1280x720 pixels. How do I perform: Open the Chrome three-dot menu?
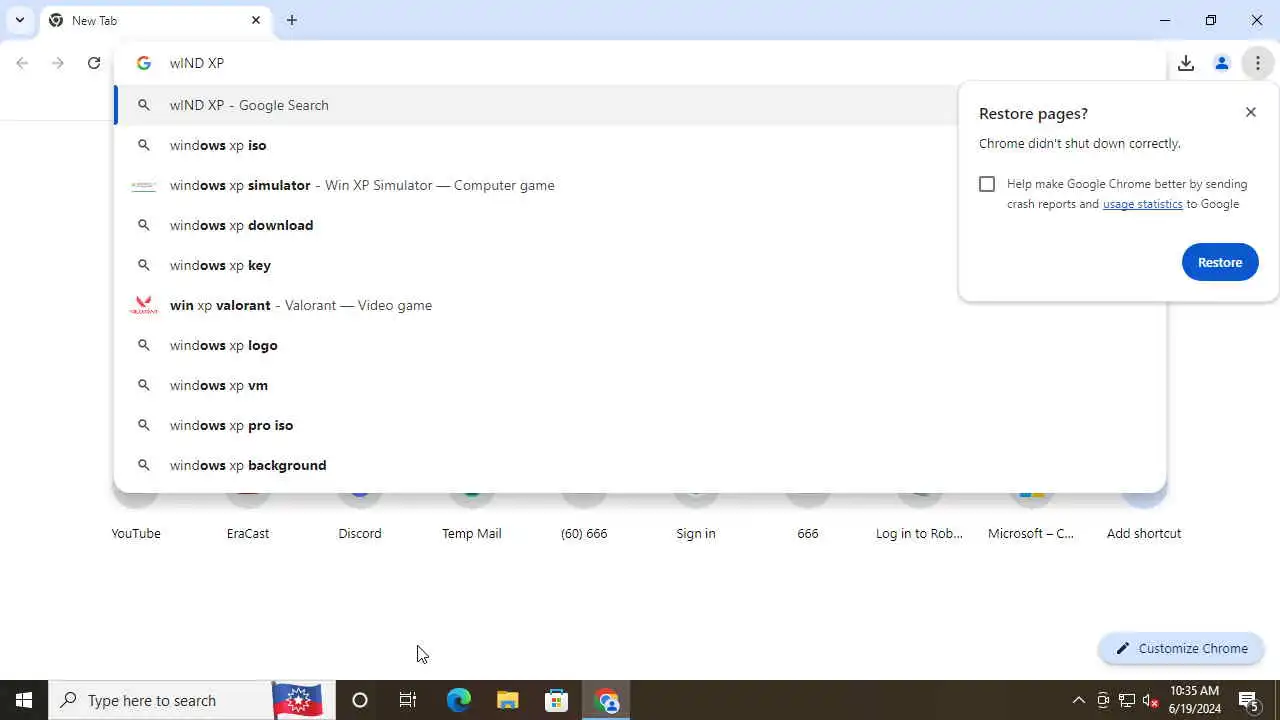point(1258,63)
